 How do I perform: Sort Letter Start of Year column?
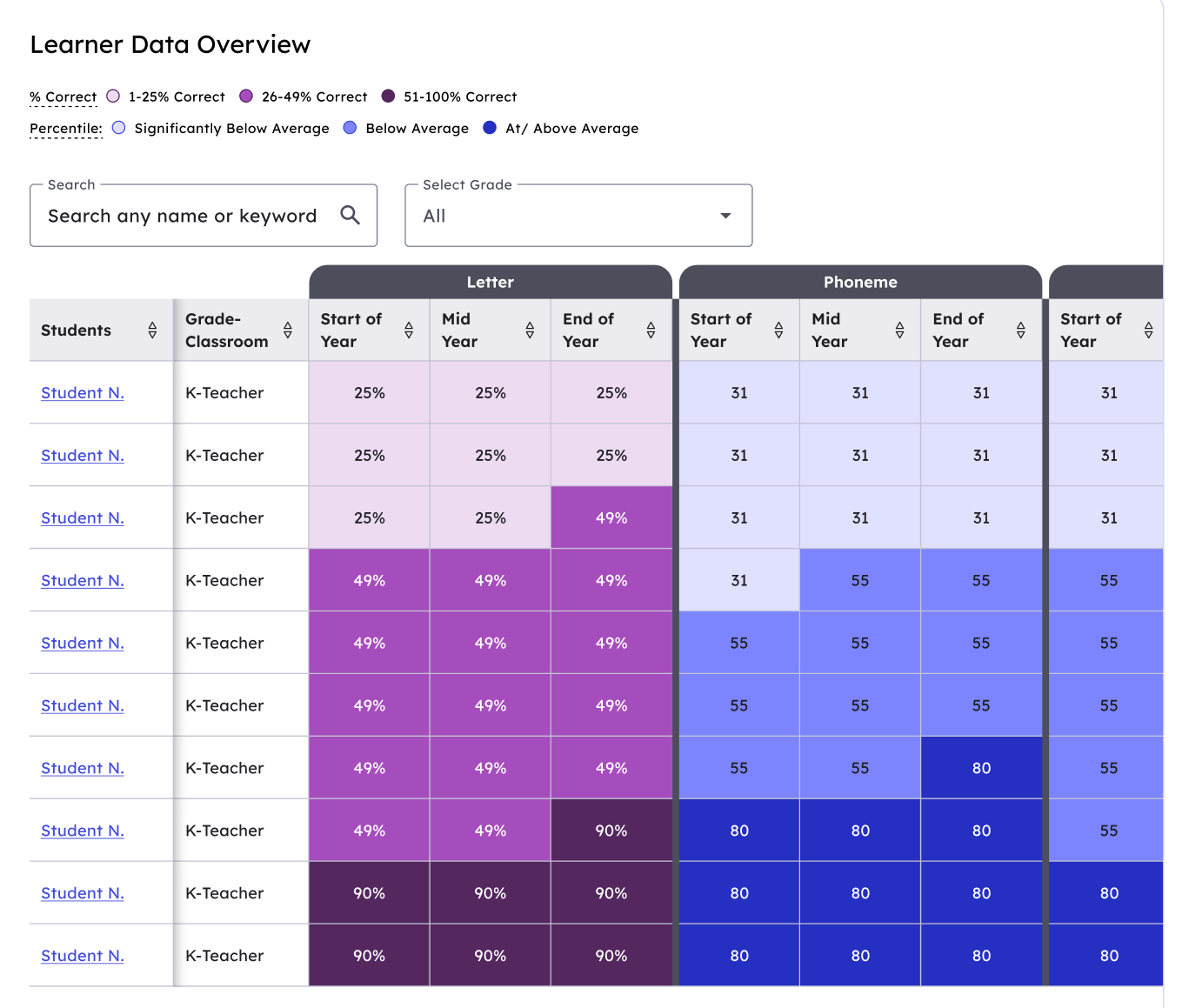point(409,330)
